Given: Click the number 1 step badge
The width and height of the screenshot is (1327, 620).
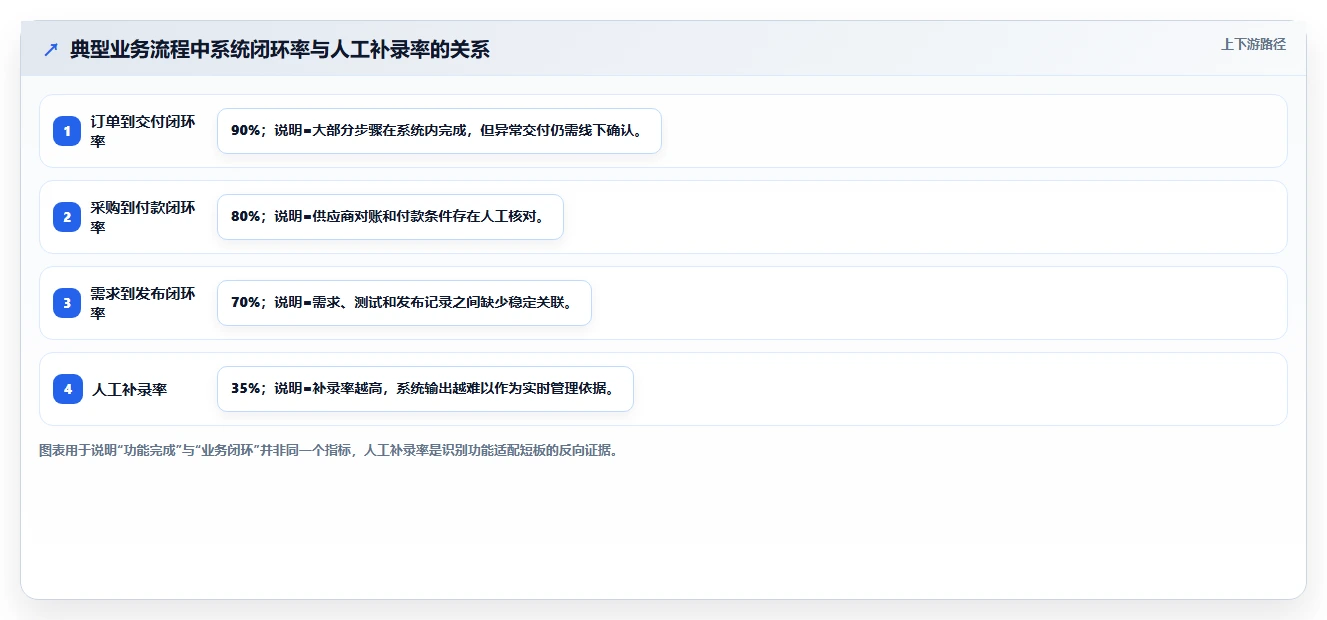Looking at the screenshot, I should (x=67, y=131).
